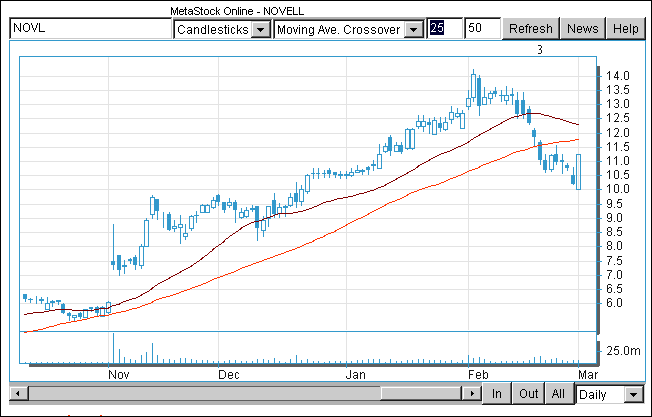Click the second period field showing 50
Screen dimensions: 652x417
pos(482,28)
